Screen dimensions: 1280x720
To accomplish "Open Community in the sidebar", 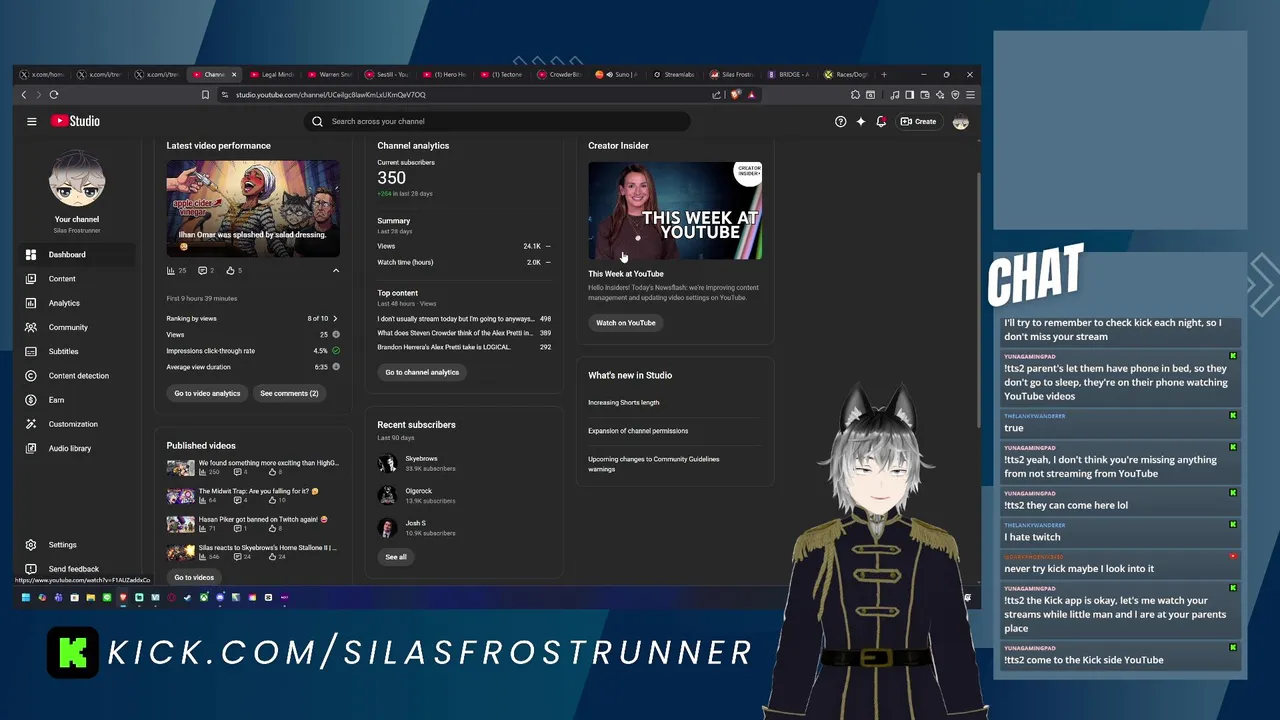I will 77,327.
